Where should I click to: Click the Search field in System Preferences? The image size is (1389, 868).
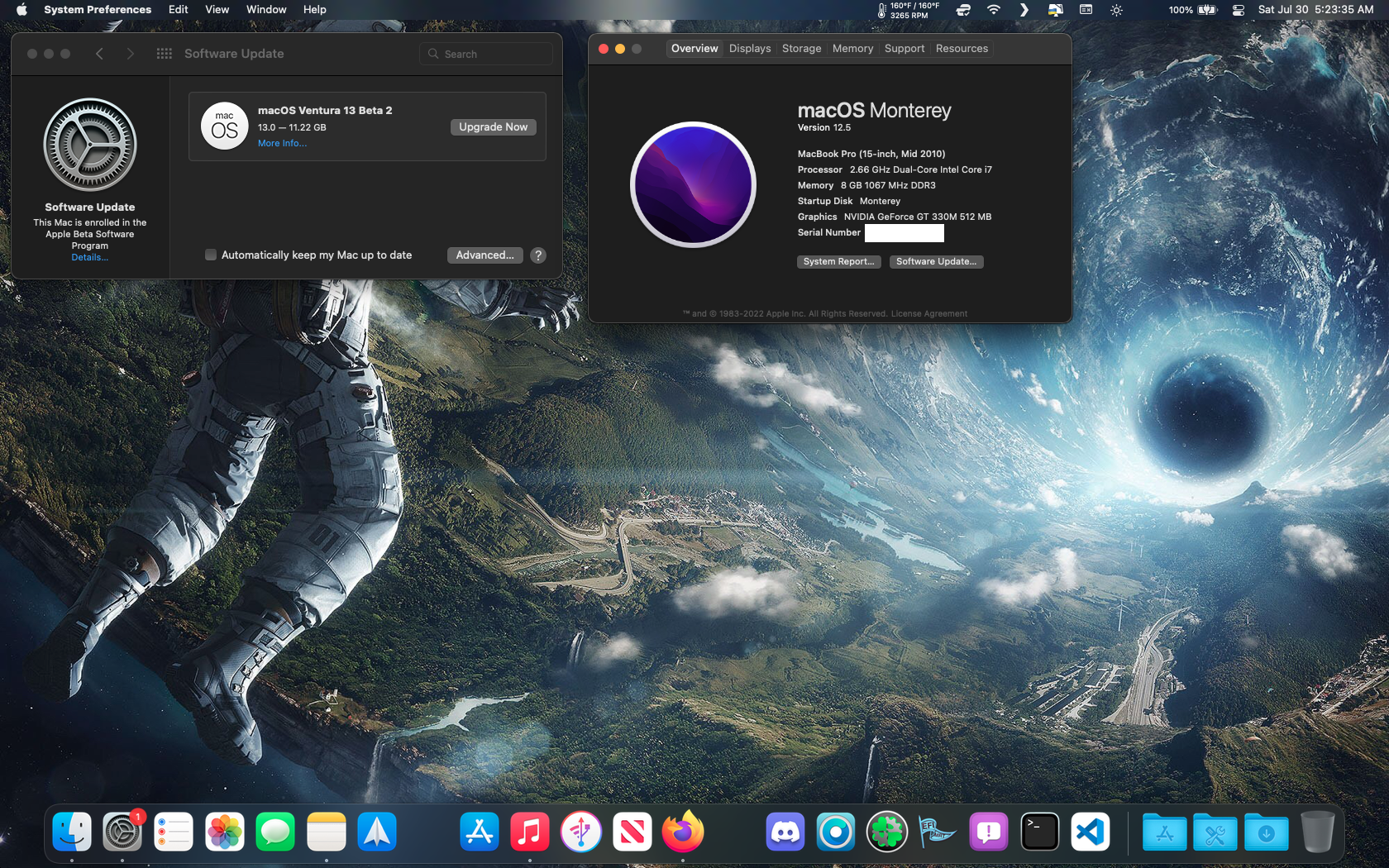486,54
